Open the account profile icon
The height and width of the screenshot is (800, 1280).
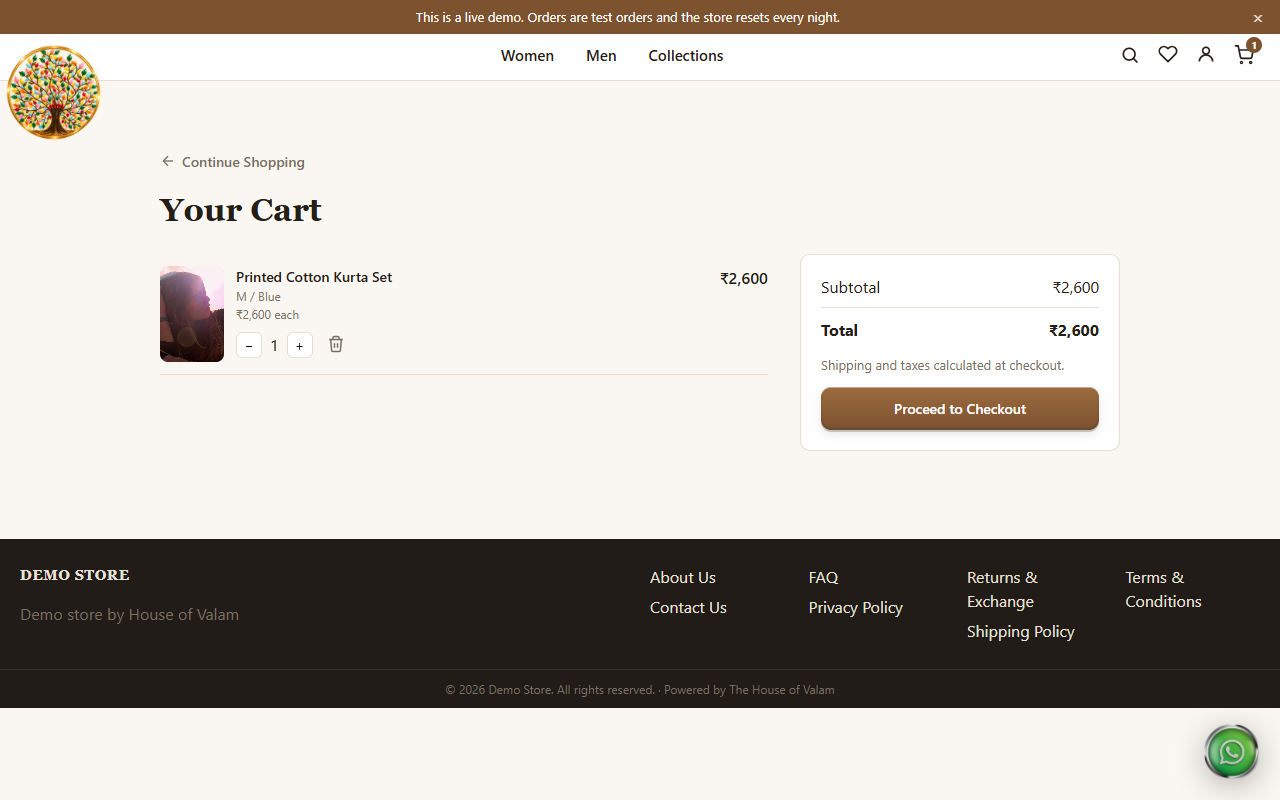pyautogui.click(x=1206, y=55)
